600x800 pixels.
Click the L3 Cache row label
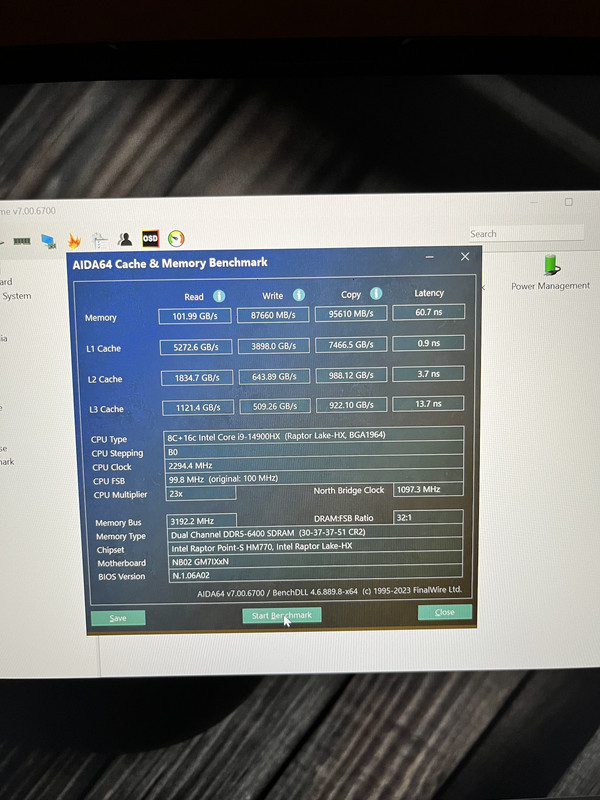point(106,409)
